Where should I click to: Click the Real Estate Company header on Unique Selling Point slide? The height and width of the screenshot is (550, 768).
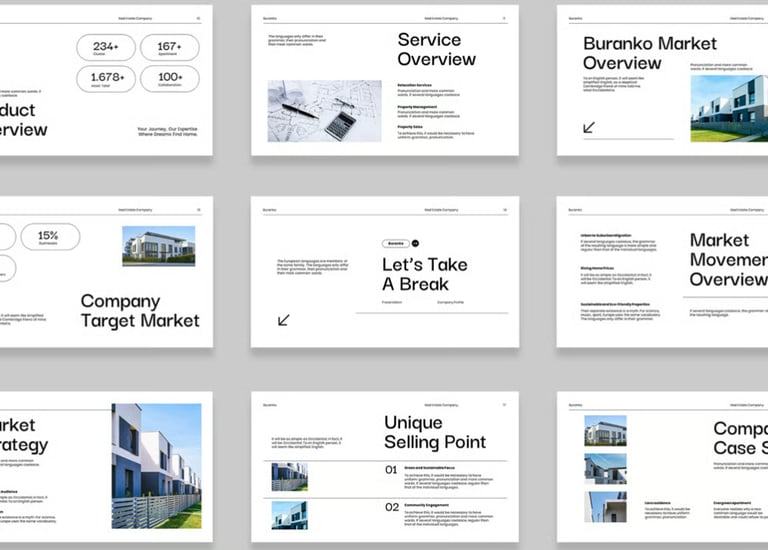[x=441, y=405]
